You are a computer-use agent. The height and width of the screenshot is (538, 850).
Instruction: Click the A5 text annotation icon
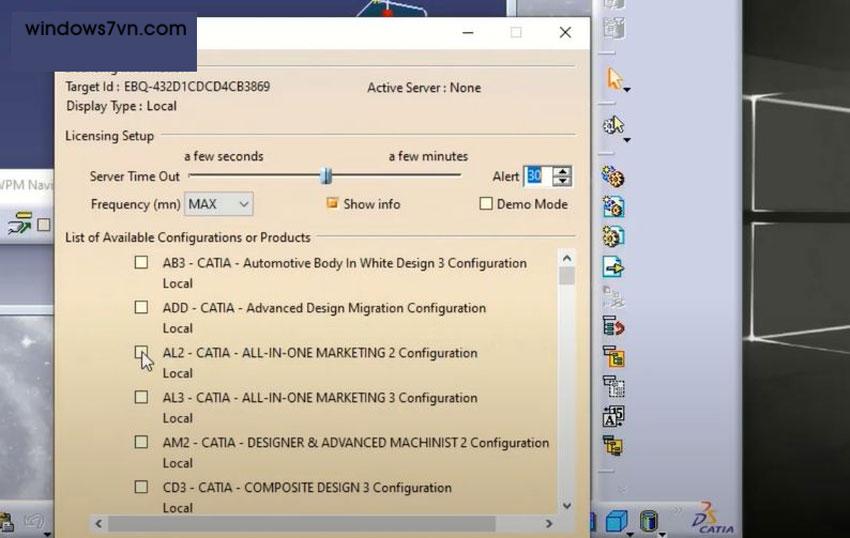click(613, 417)
